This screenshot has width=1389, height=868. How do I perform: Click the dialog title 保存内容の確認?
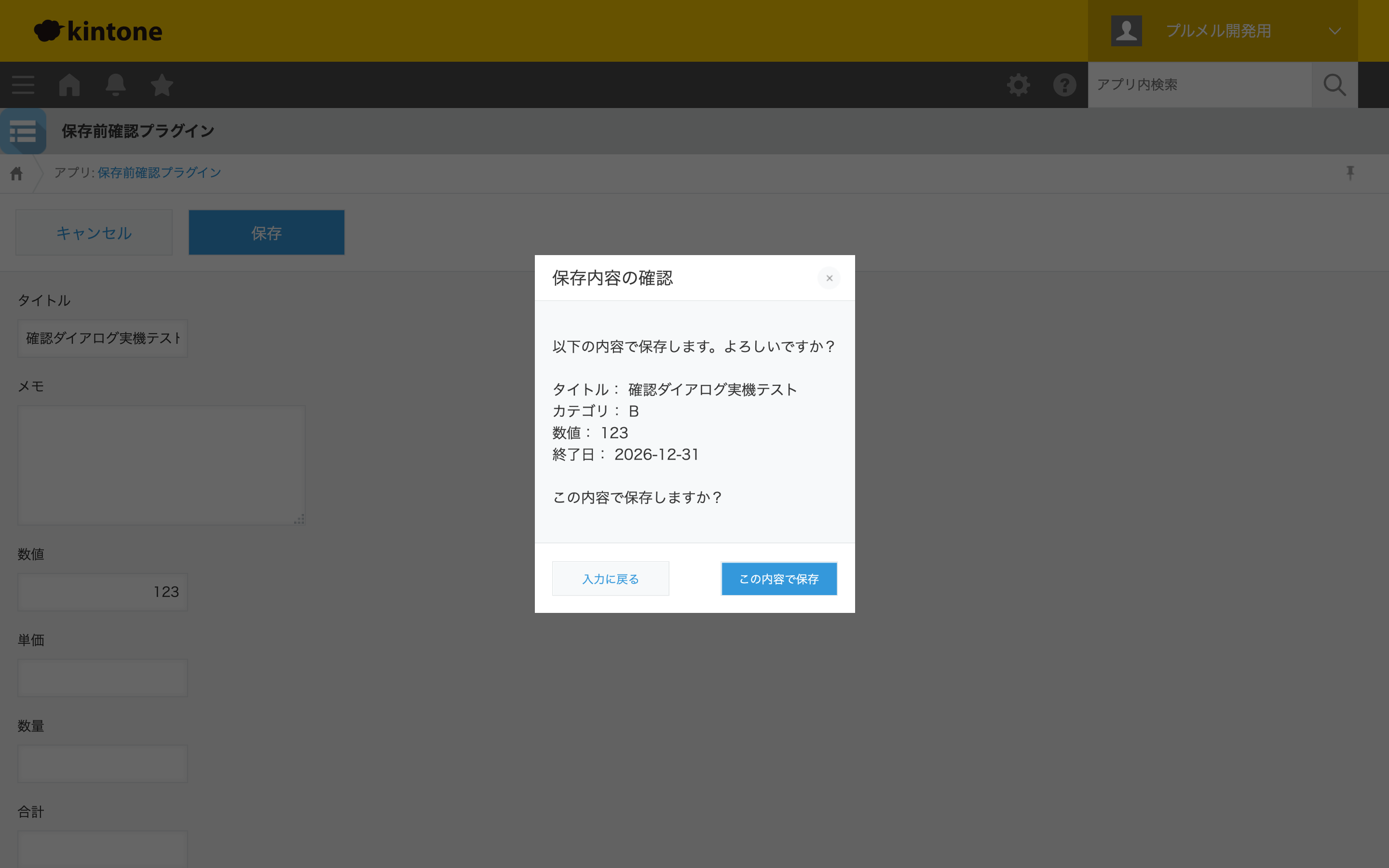coord(613,278)
